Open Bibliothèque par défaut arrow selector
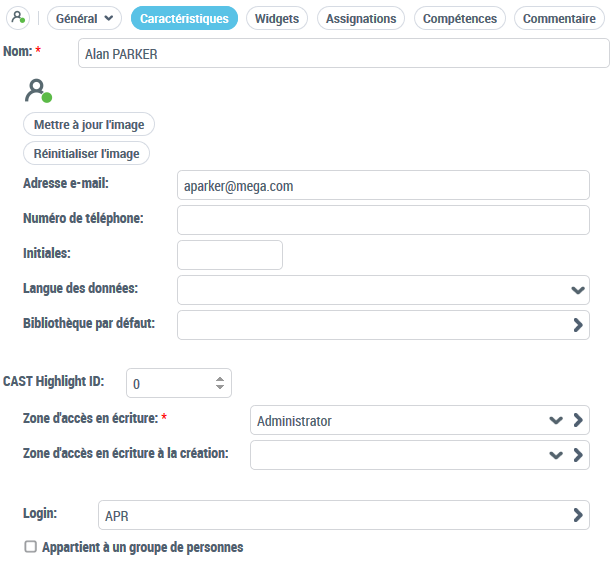 click(x=577, y=325)
